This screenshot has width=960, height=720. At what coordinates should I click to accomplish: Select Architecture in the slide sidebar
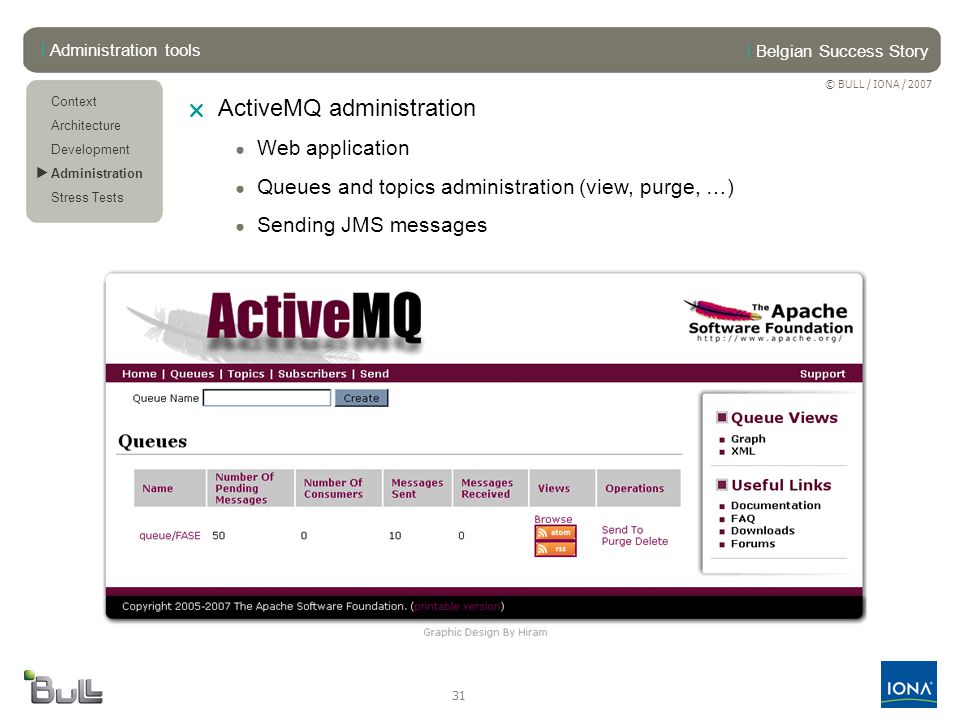86,125
